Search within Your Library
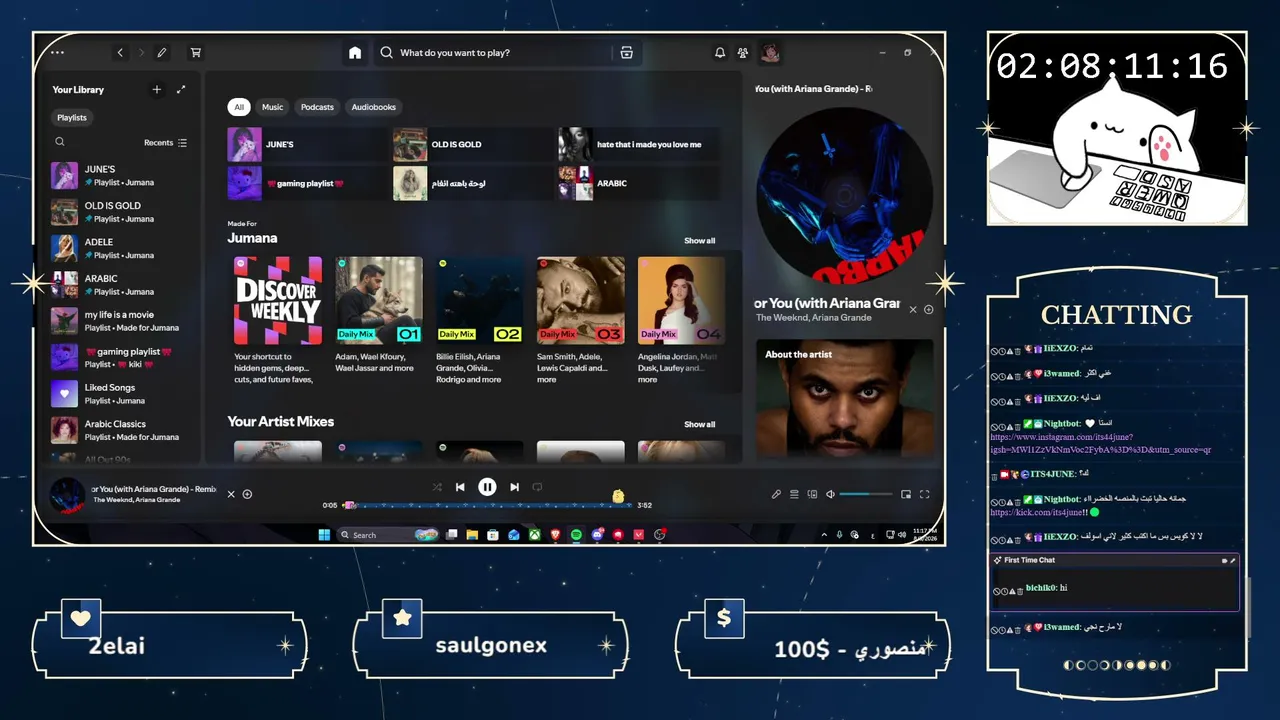1280x720 pixels. [60, 142]
